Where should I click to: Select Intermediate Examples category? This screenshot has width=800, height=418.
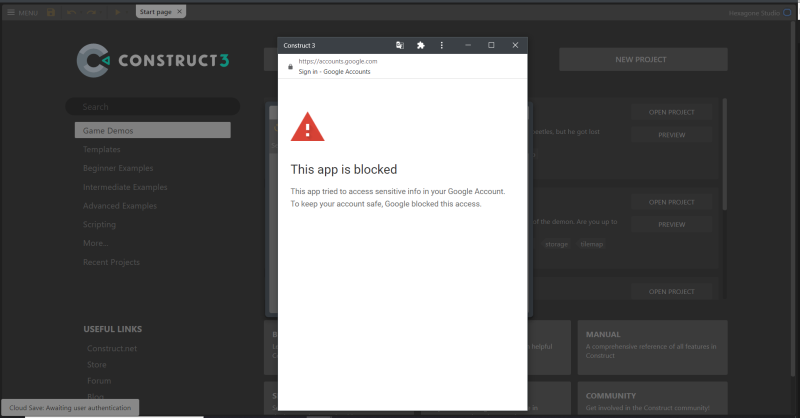click(x=125, y=187)
